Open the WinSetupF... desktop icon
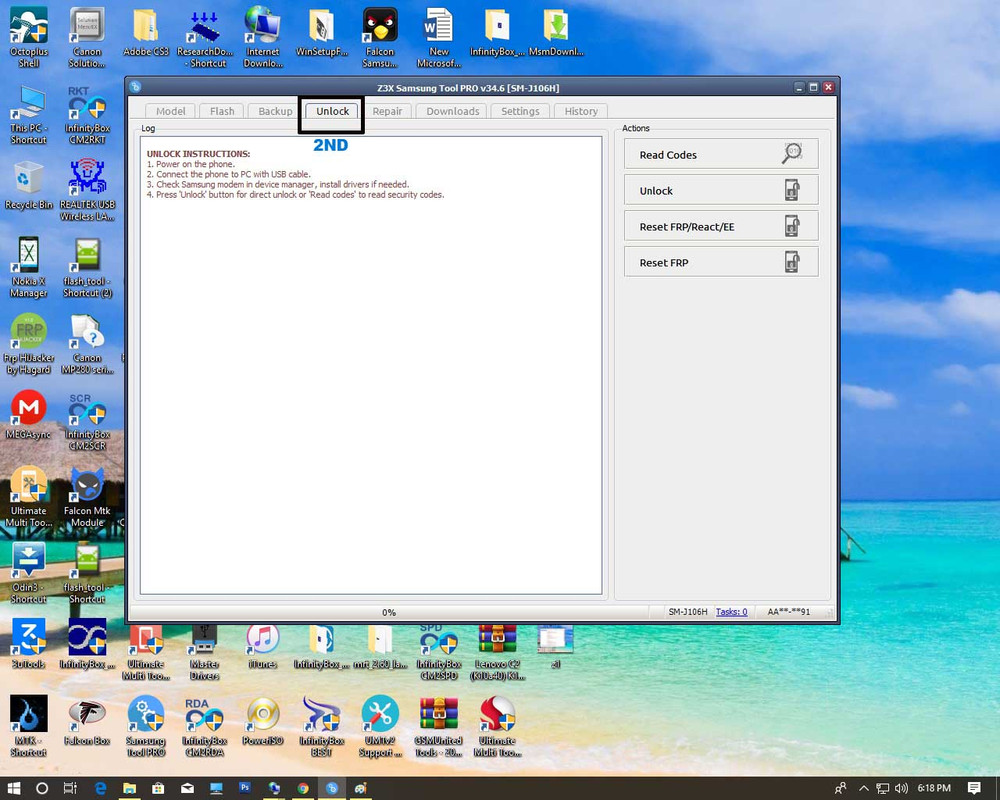Screen dimensions: 1000x800 click(x=321, y=32)
